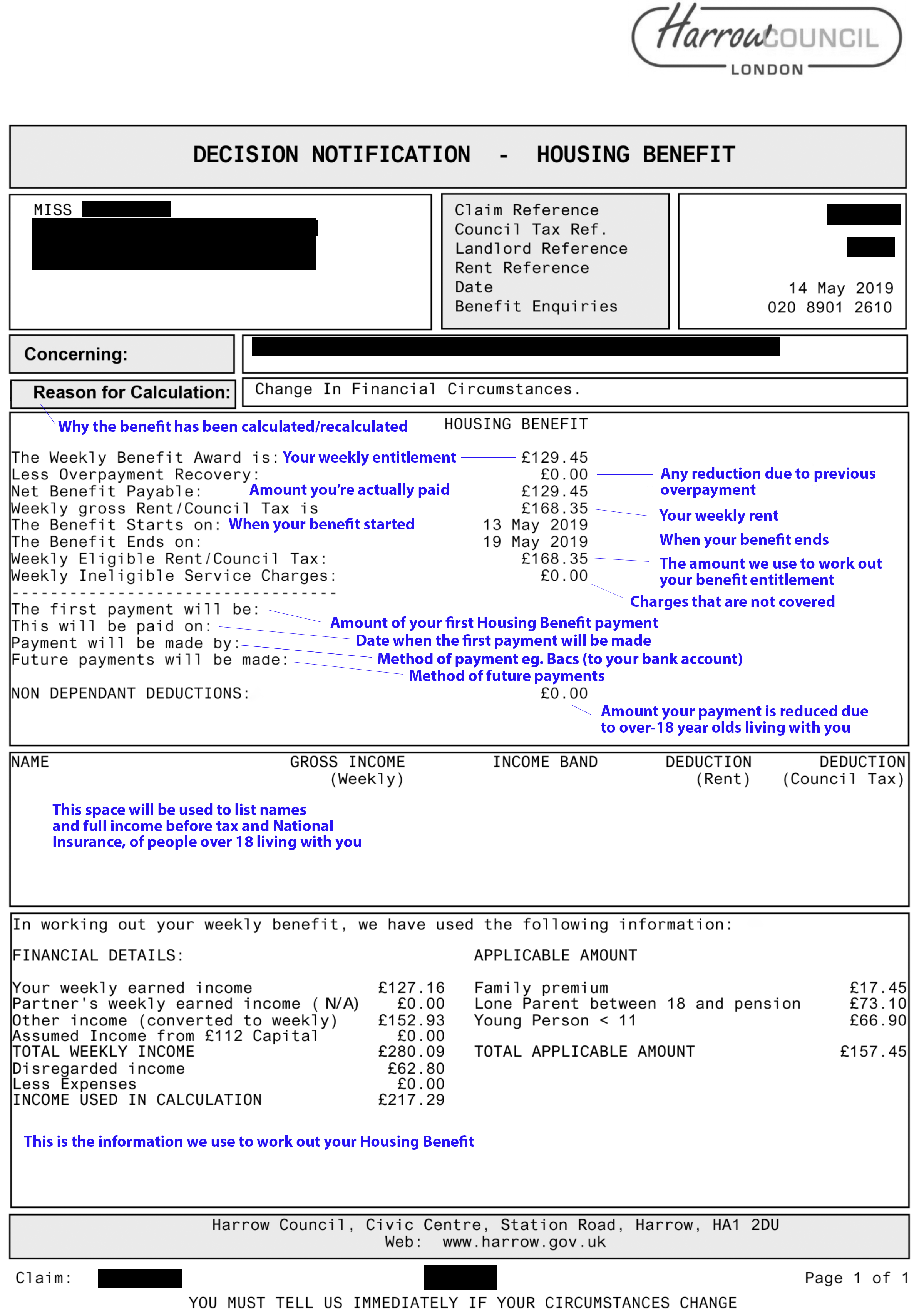Click the Decision Notification Housing Benefit title
The image size is (919, 1316).
463,155
